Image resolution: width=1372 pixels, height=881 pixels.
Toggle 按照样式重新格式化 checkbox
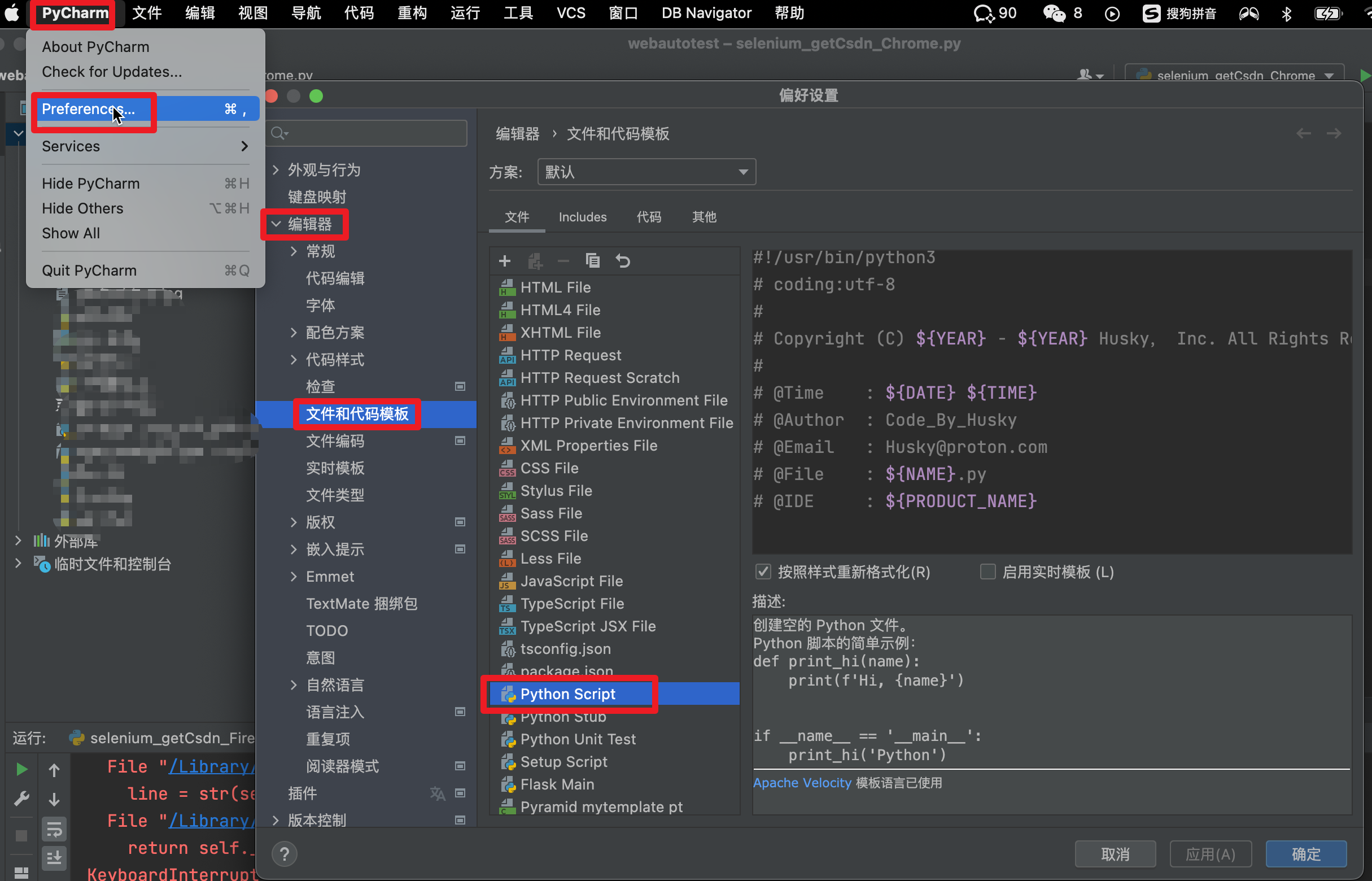tap(762, 571)
